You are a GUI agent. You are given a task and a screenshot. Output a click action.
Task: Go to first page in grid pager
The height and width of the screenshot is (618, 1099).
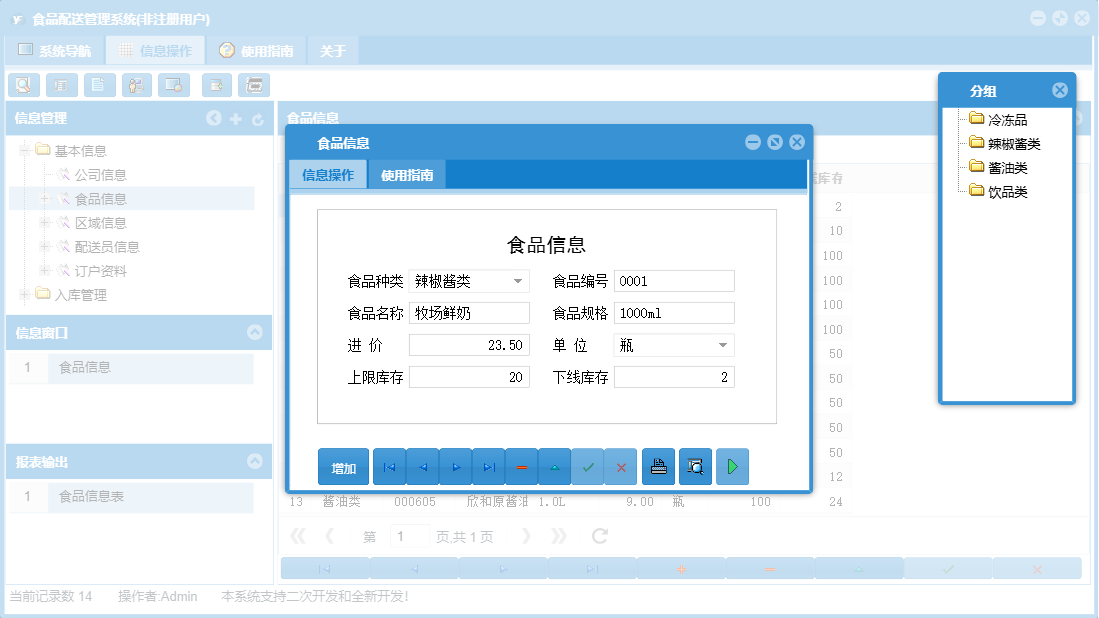click(x=299, y=536)
